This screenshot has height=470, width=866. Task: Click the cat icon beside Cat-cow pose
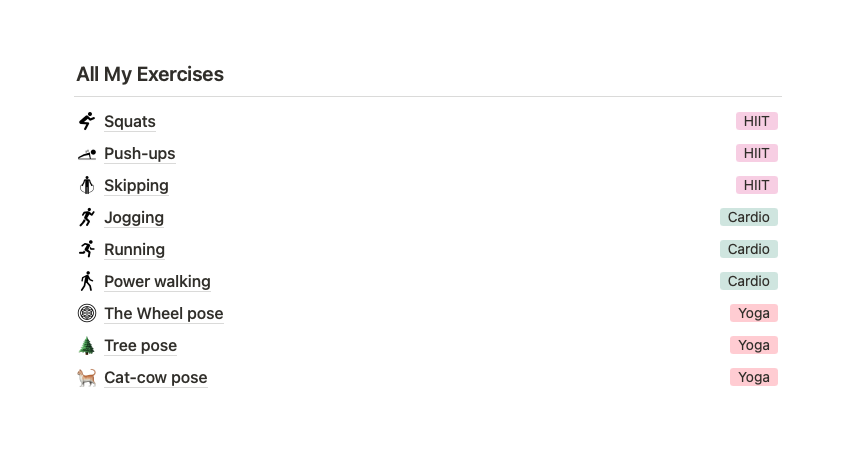87,377
